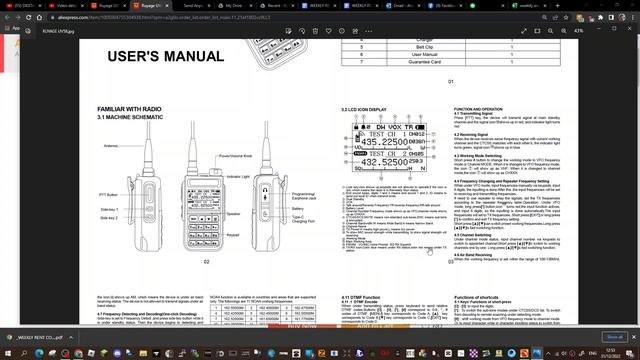Enter full screen with the expand arrows icon
This screenshot has width=640, height=360.
524,31
